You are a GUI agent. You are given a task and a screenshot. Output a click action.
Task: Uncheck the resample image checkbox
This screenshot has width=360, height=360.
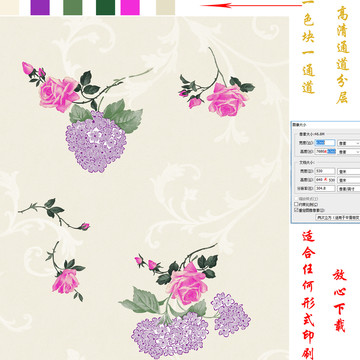[x=296, y=210]
